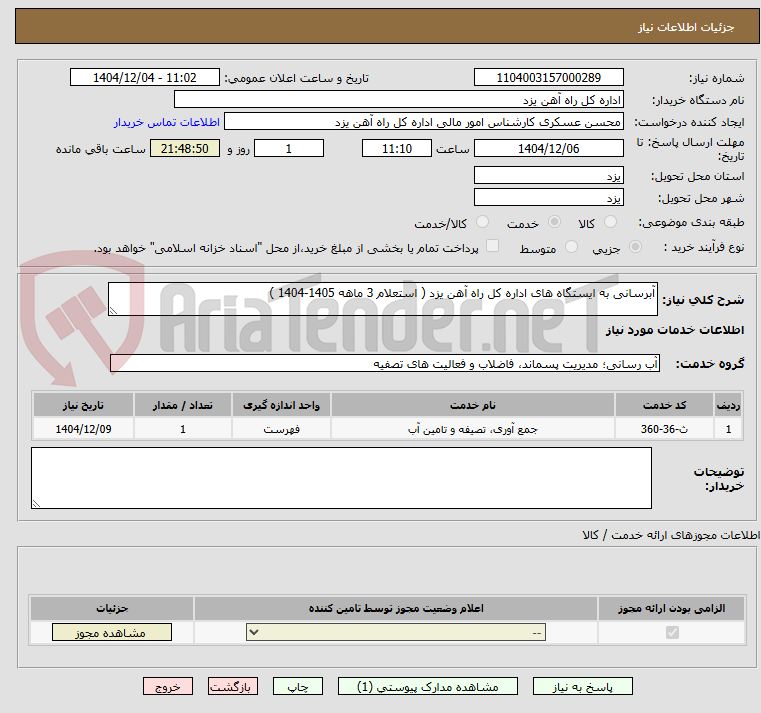Click the الزامی بودن ارائه مجوز header
This screenshot has height=713, width=761.
[672, 608]
